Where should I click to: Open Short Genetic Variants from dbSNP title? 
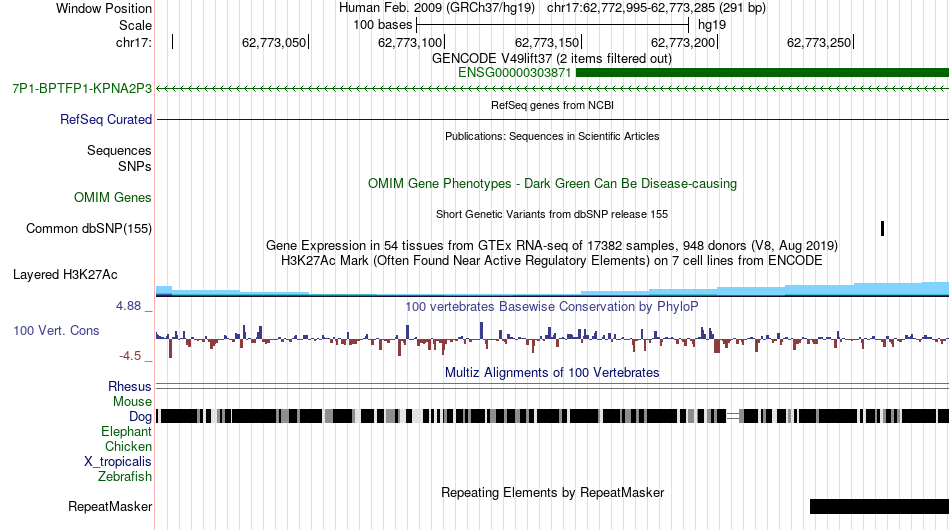(x=552, y=214)
